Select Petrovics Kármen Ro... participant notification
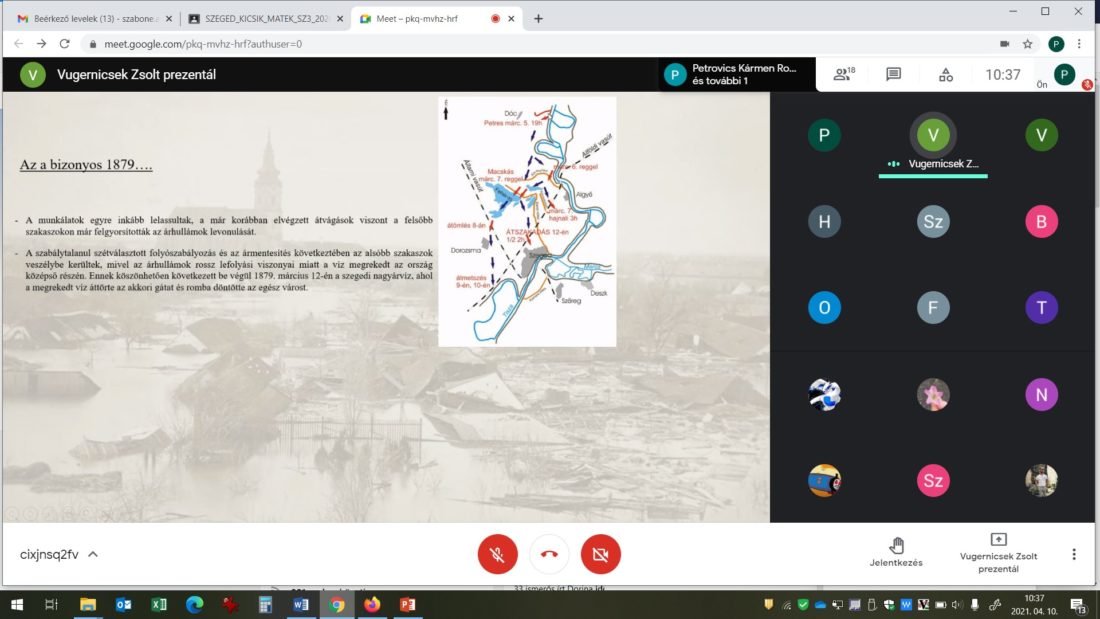 pos(737,74)
